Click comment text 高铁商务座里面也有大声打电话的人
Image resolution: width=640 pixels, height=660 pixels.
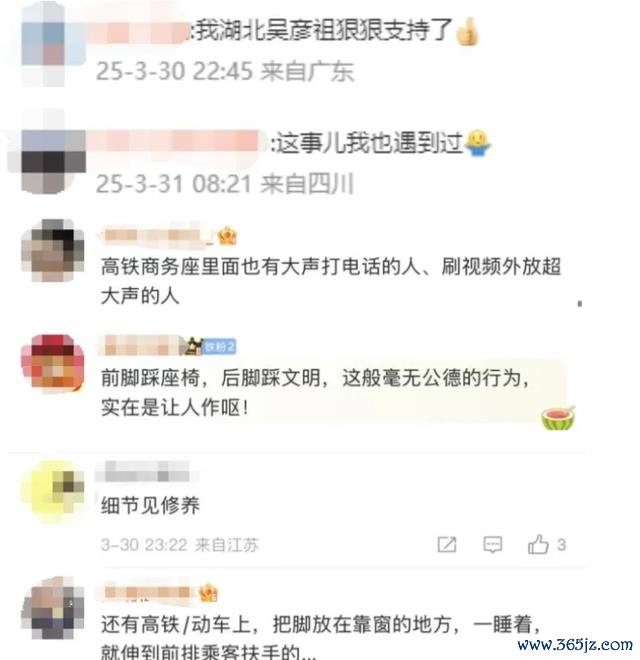(x=261, y=266)
